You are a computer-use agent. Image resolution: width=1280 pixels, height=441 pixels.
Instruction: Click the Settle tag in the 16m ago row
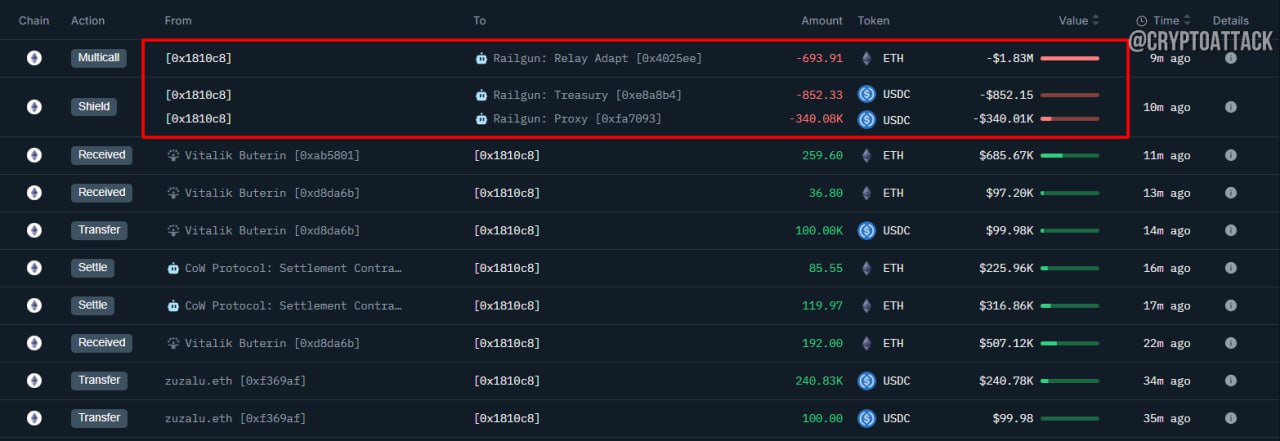[93, 268]
